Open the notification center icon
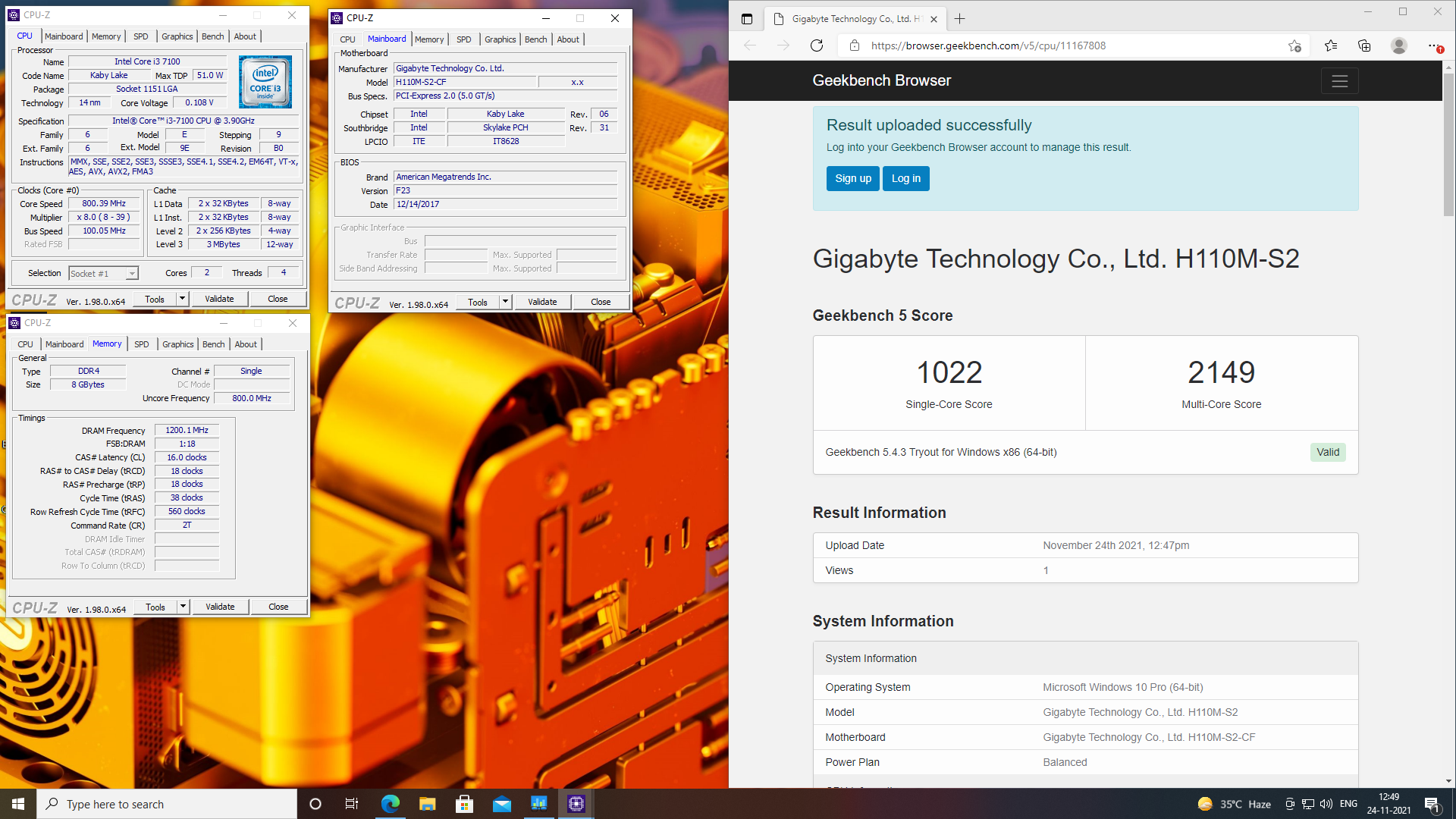 [x=1432, y=804]
